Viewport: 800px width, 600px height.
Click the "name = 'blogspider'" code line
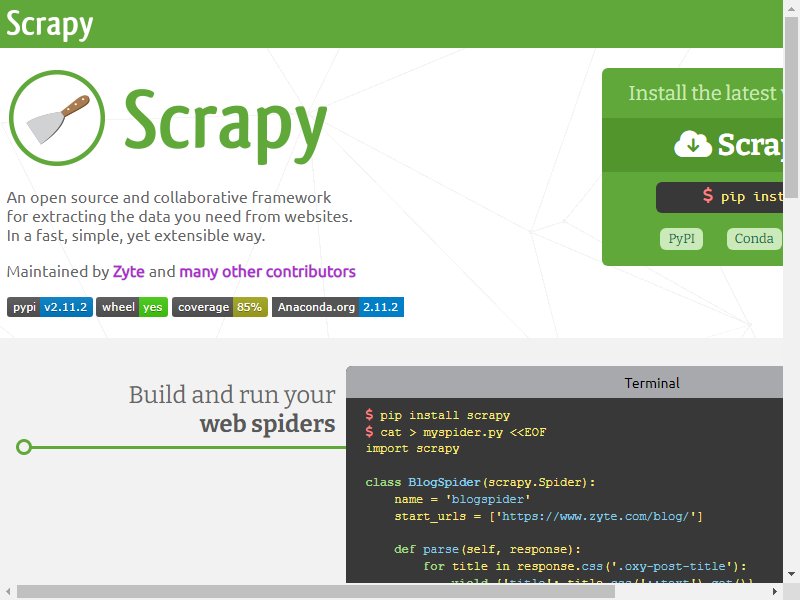click(462, 499)
